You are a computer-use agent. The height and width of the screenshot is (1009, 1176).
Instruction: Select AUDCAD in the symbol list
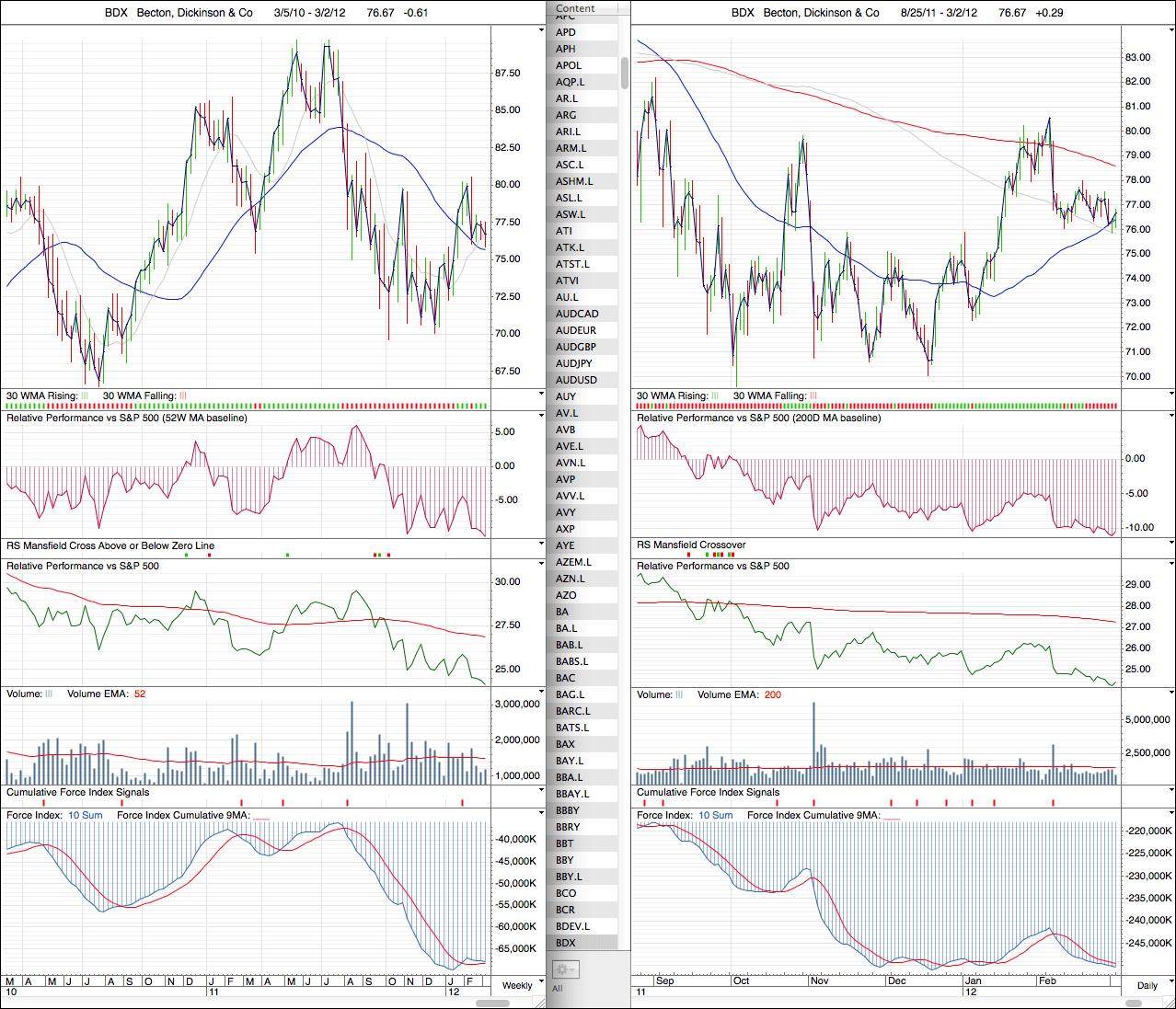(x=577, y=314)
